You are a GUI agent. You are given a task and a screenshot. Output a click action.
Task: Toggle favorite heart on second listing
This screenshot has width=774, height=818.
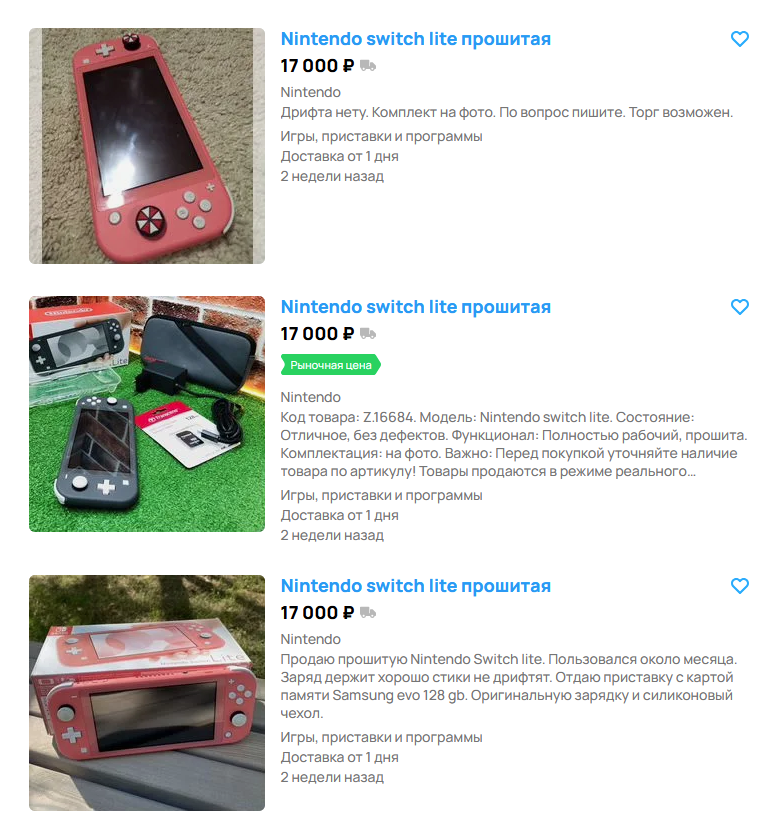pyautogui.click(x=739, y=307)
